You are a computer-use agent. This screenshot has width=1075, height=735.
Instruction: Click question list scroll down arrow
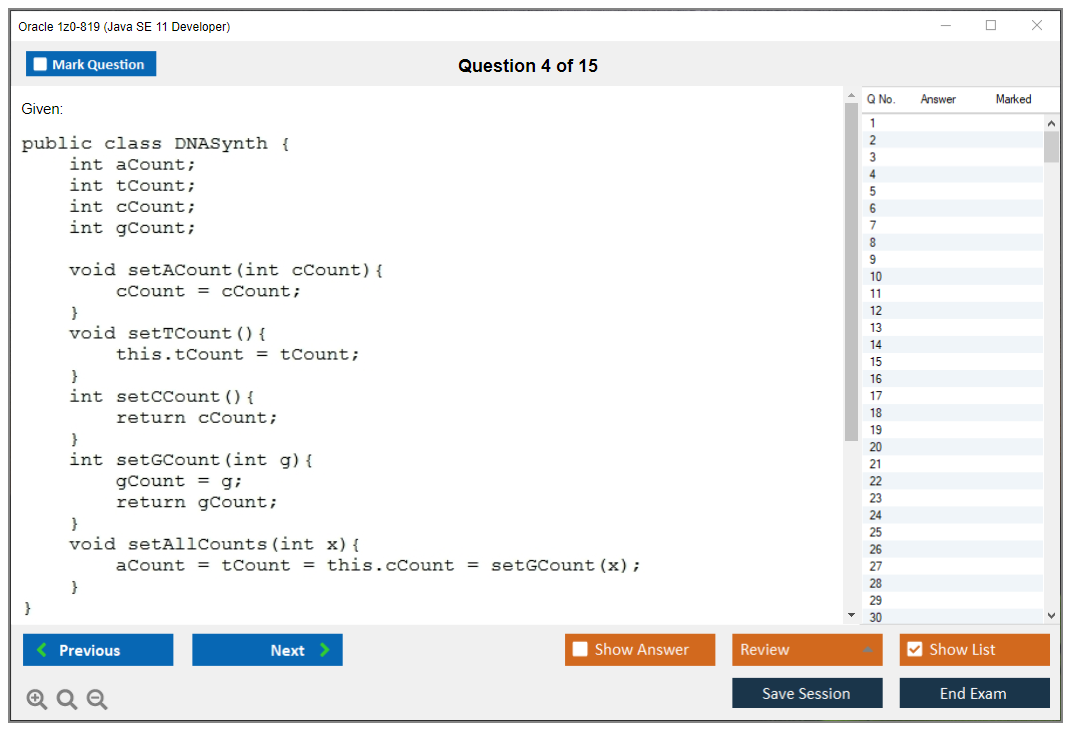(1051, 616)
